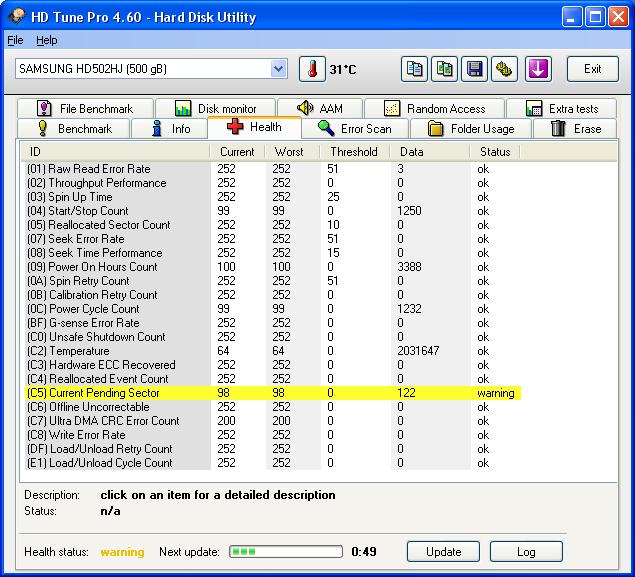This screenshot has height=577, width=635.
Task: Click the data value 2031647
Action: (418, 351)
